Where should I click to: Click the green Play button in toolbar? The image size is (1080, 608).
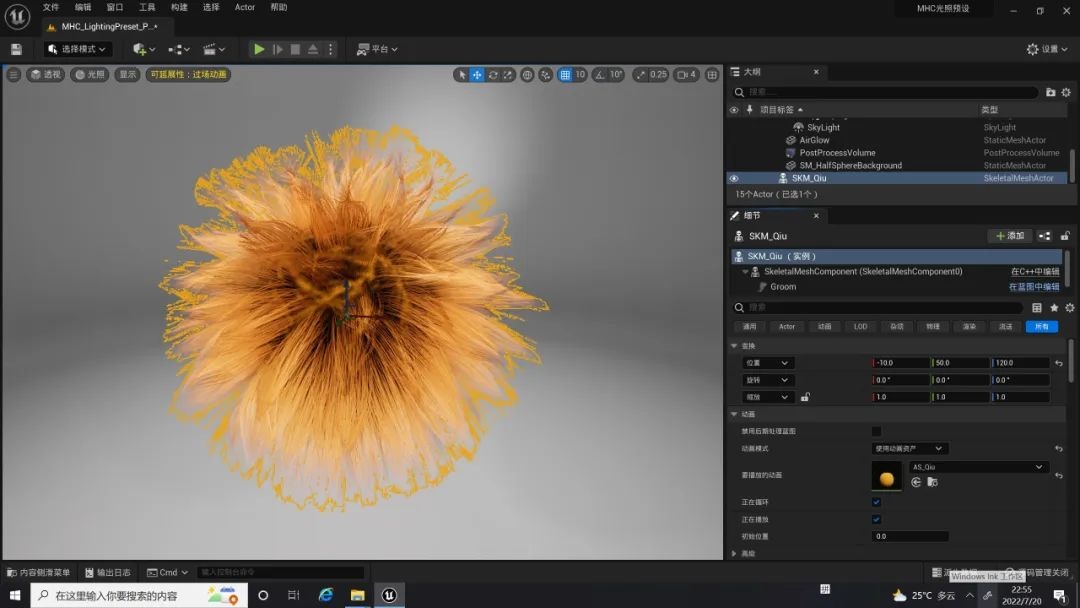[259, 49]
